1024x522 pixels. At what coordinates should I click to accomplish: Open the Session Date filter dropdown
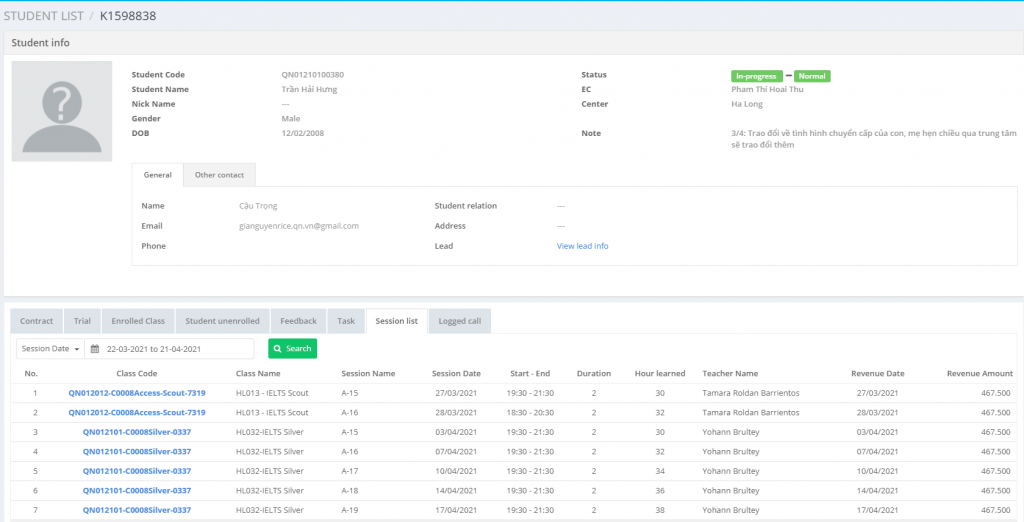[50, 349]
